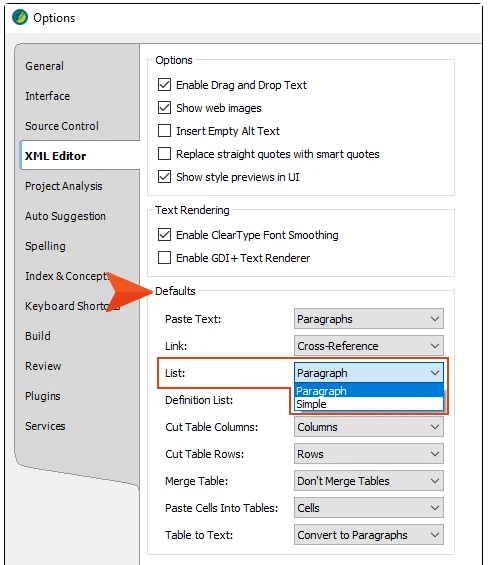This screenshot has height=565, width=488.
Task: Check Replace straight quotes with smart quotes
Action: pyautogui.click(x=164, y=154)
